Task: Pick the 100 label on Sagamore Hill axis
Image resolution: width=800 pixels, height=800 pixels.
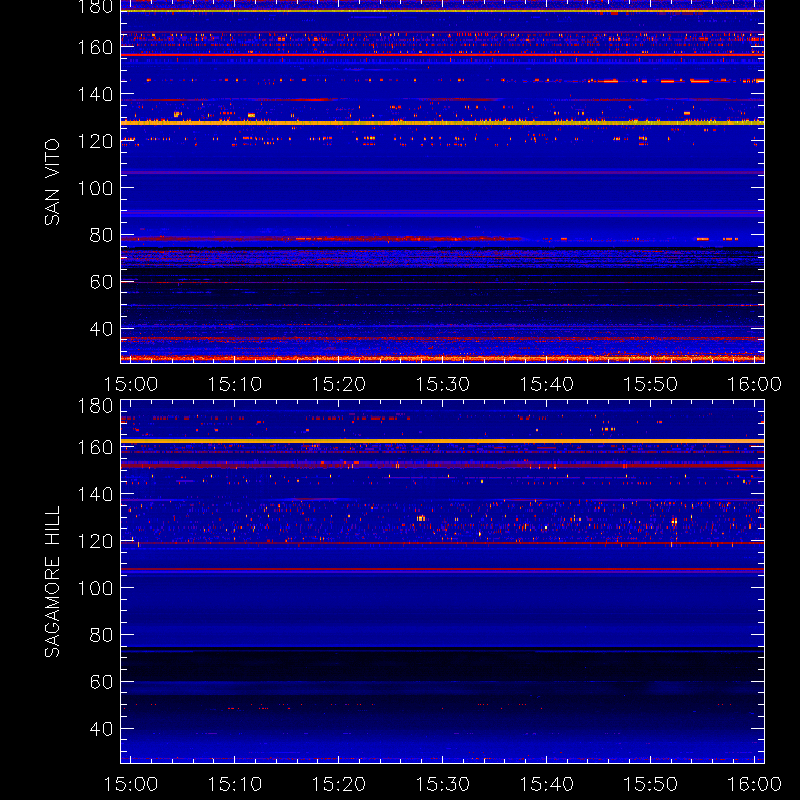Action: point(95,588)
